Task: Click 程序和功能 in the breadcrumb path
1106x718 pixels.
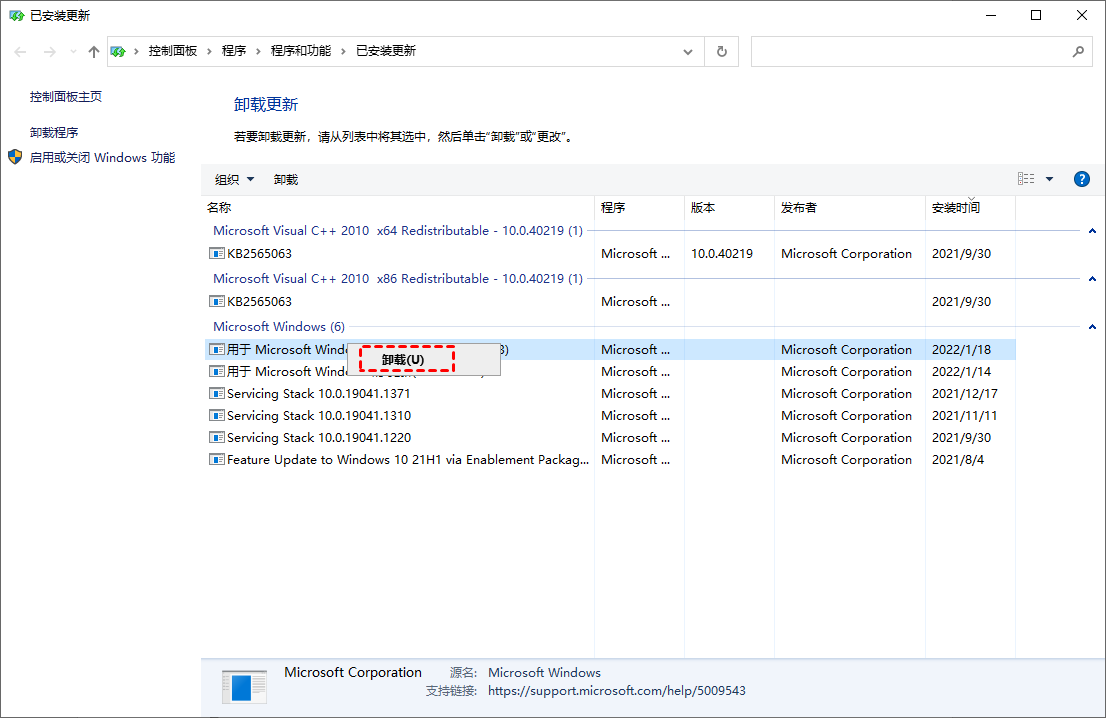Action: (x=300, y=51)
